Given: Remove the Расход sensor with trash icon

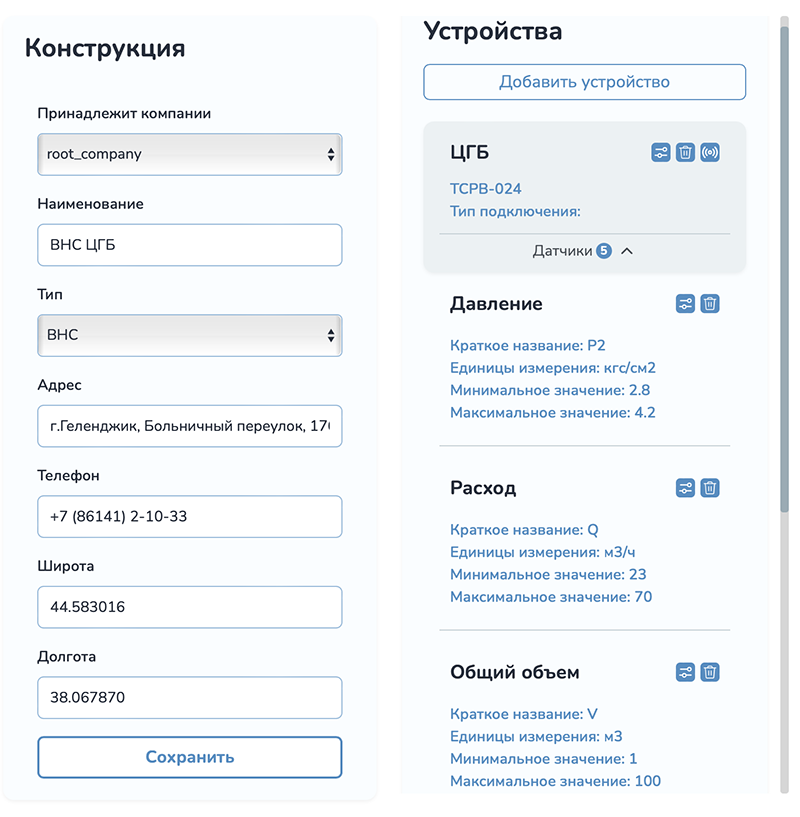Looking at the screenshot, I should pyautogui.click(x=711, y=488).
